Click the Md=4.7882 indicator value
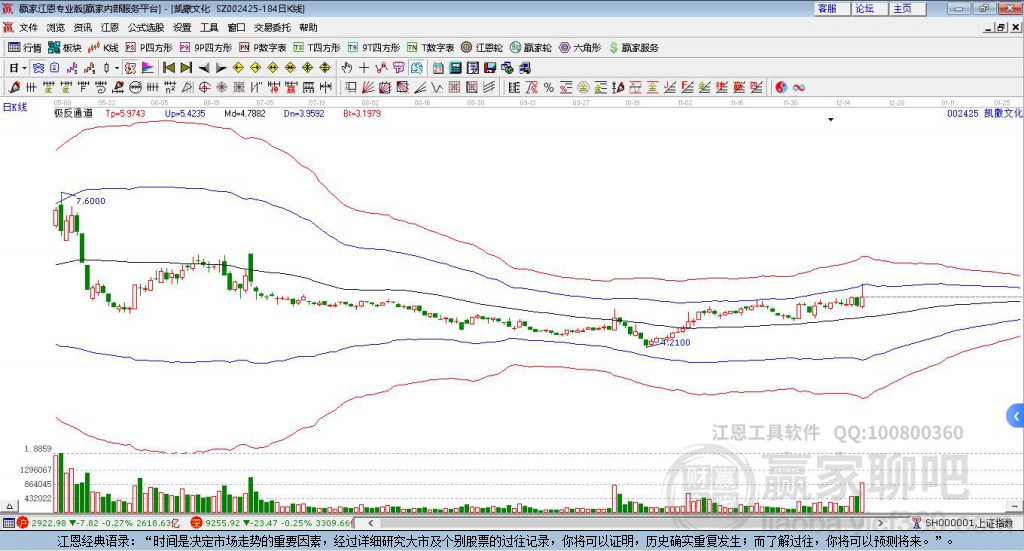 point(245,113)
